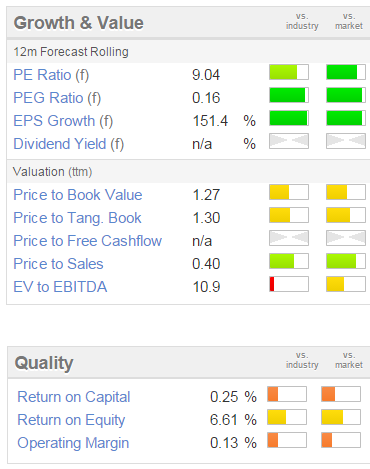Open EPS Growth (f) metric link
Viewport: 370px width, 469px height.
pos(63,121)
